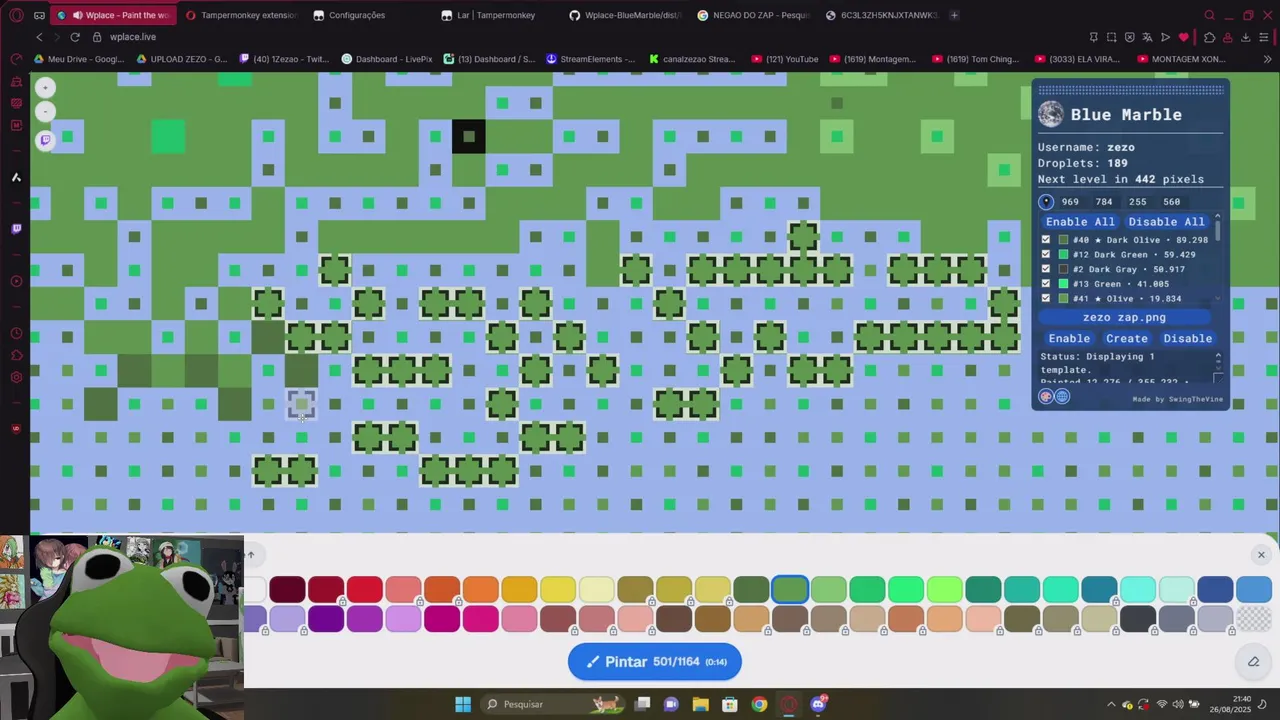The width and height of the screenshot is (1280, 720).
Task: Click the Blue Marble logo image
Action: pyautogui.click(x=1051, y=114)
